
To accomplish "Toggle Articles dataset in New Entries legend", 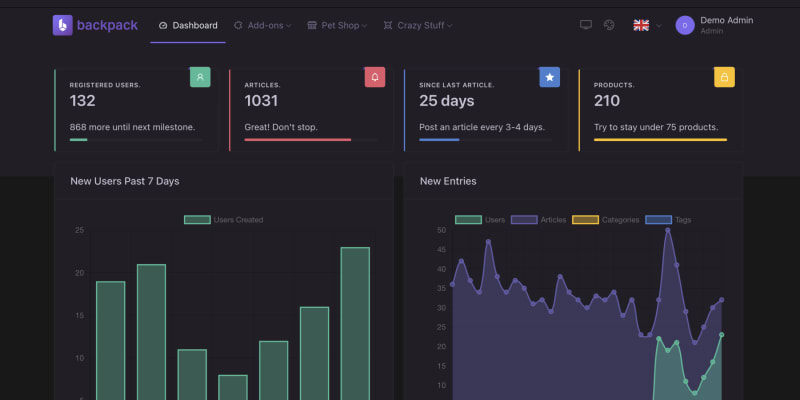I will (539, 220).
